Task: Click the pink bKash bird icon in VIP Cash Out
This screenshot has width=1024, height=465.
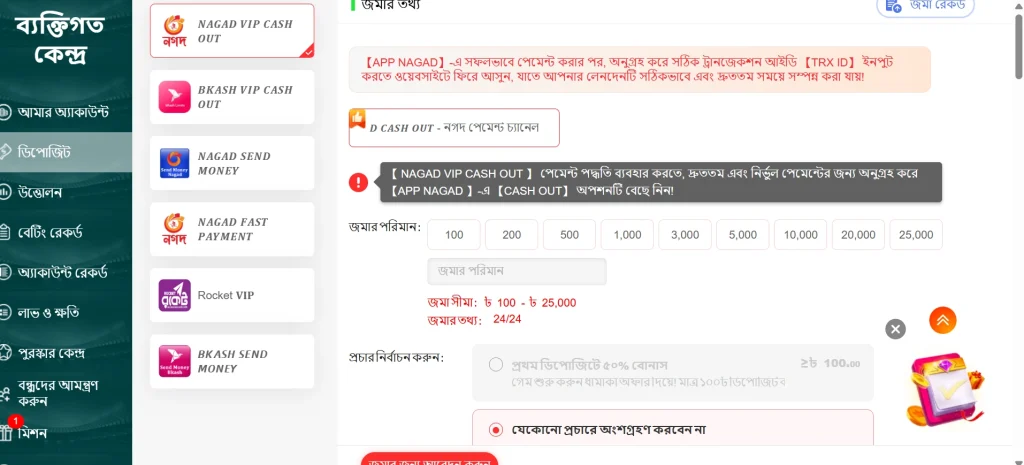Action: (x=174, y=97)
